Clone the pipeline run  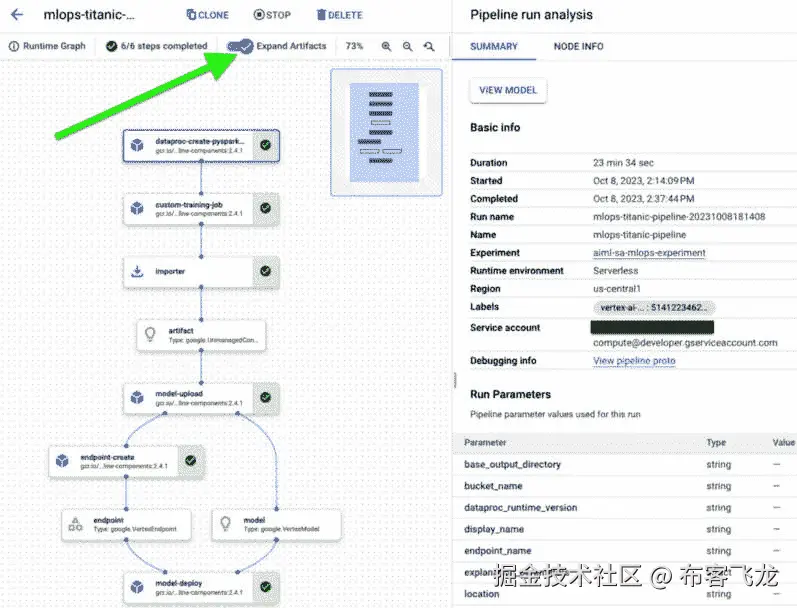tap(208, 15)
